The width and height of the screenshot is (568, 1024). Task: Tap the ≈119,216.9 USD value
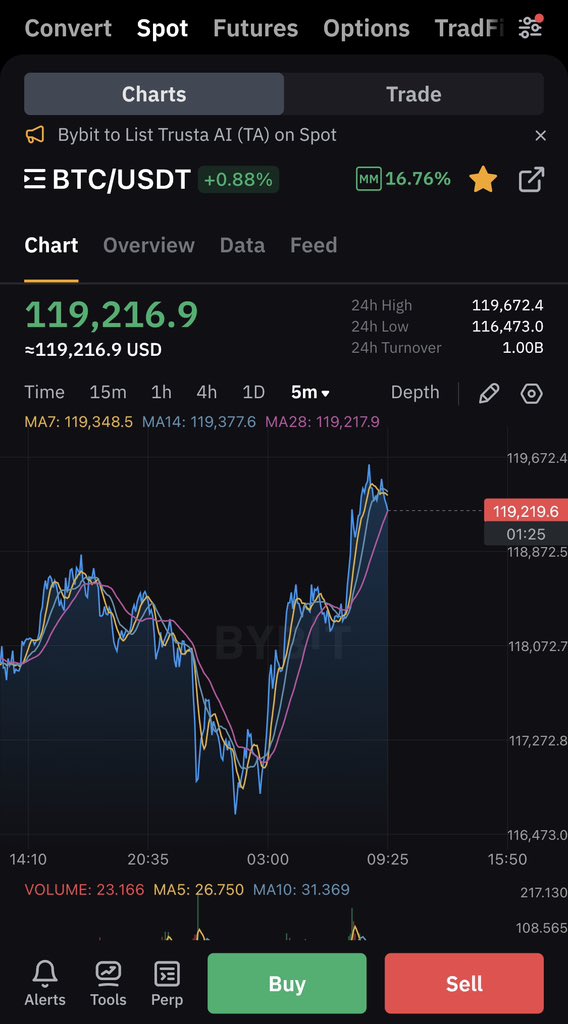pyautogui.click(x=93, y=349)
